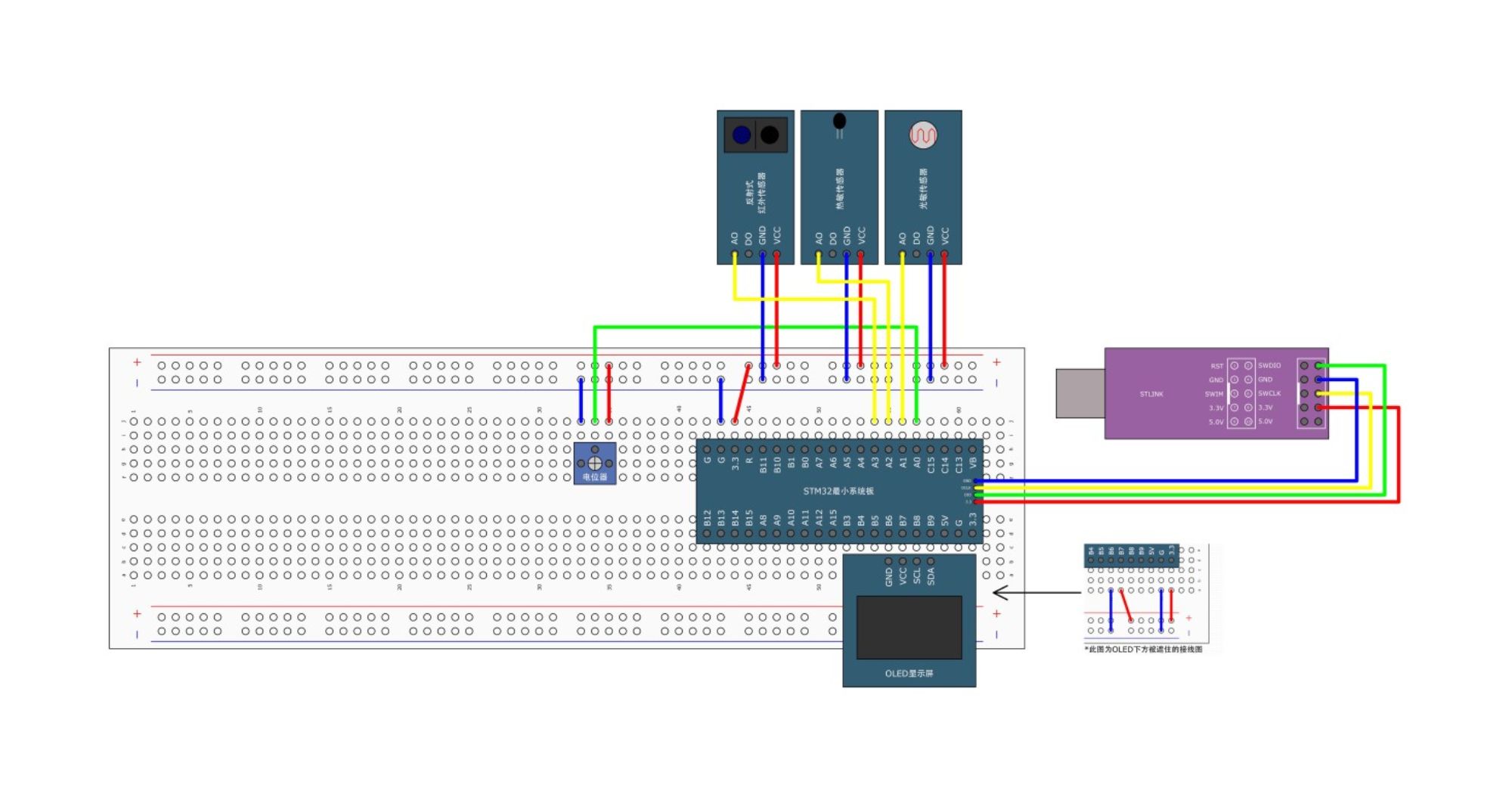Click the OLED显示屏 label

coord(909,673)
